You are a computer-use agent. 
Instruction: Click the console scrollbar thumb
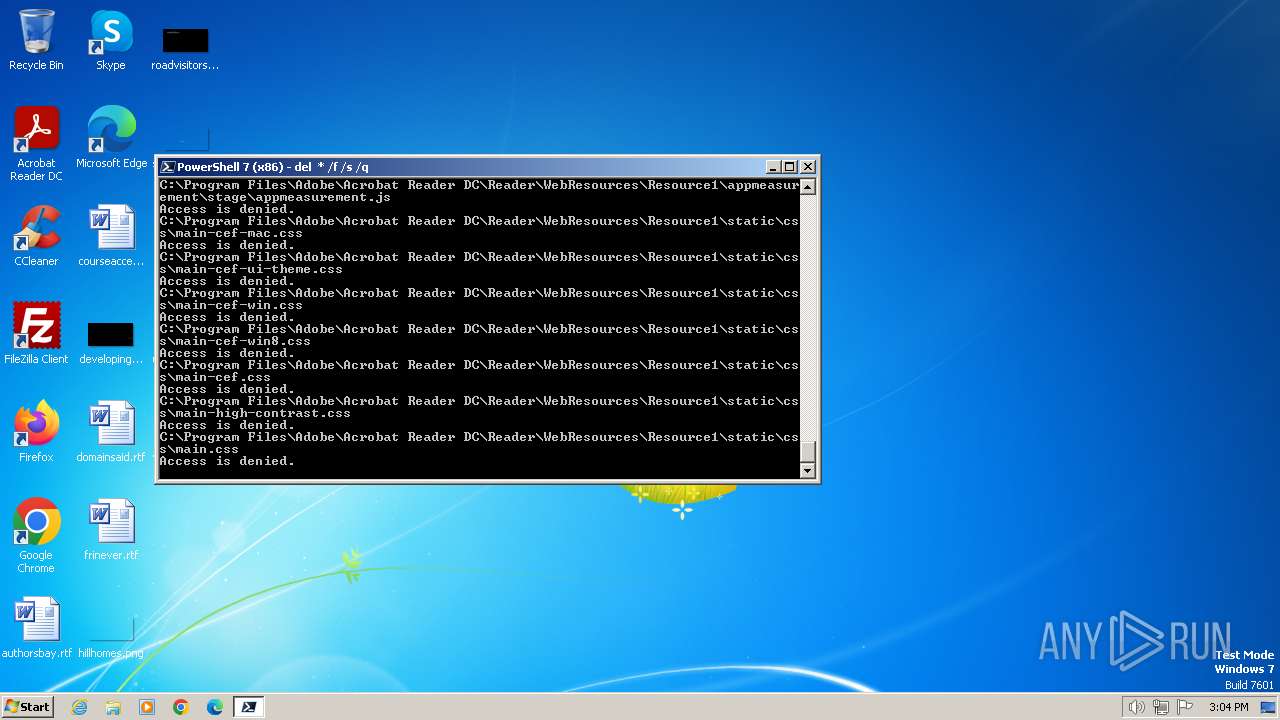click(x=808, y=451)
